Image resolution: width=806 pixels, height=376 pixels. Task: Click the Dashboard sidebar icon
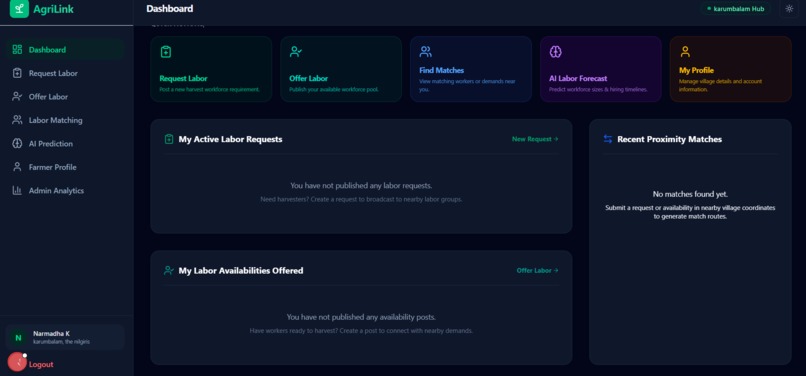click(17, 49)
